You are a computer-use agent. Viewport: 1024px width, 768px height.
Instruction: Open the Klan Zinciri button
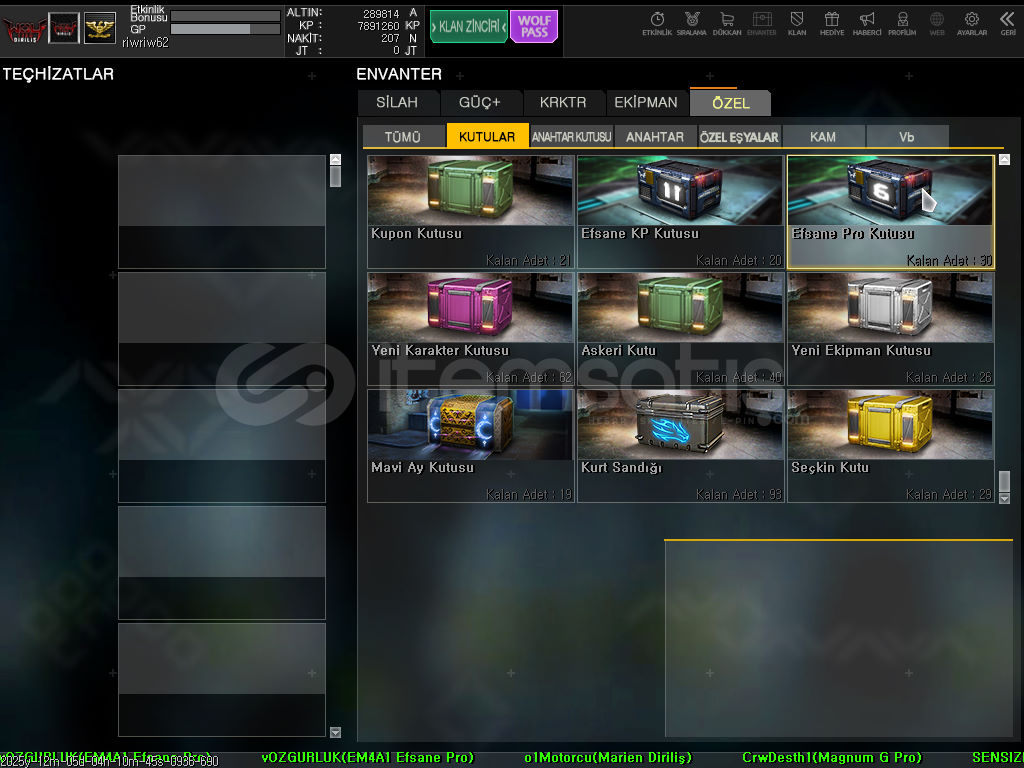pos(469,27)
